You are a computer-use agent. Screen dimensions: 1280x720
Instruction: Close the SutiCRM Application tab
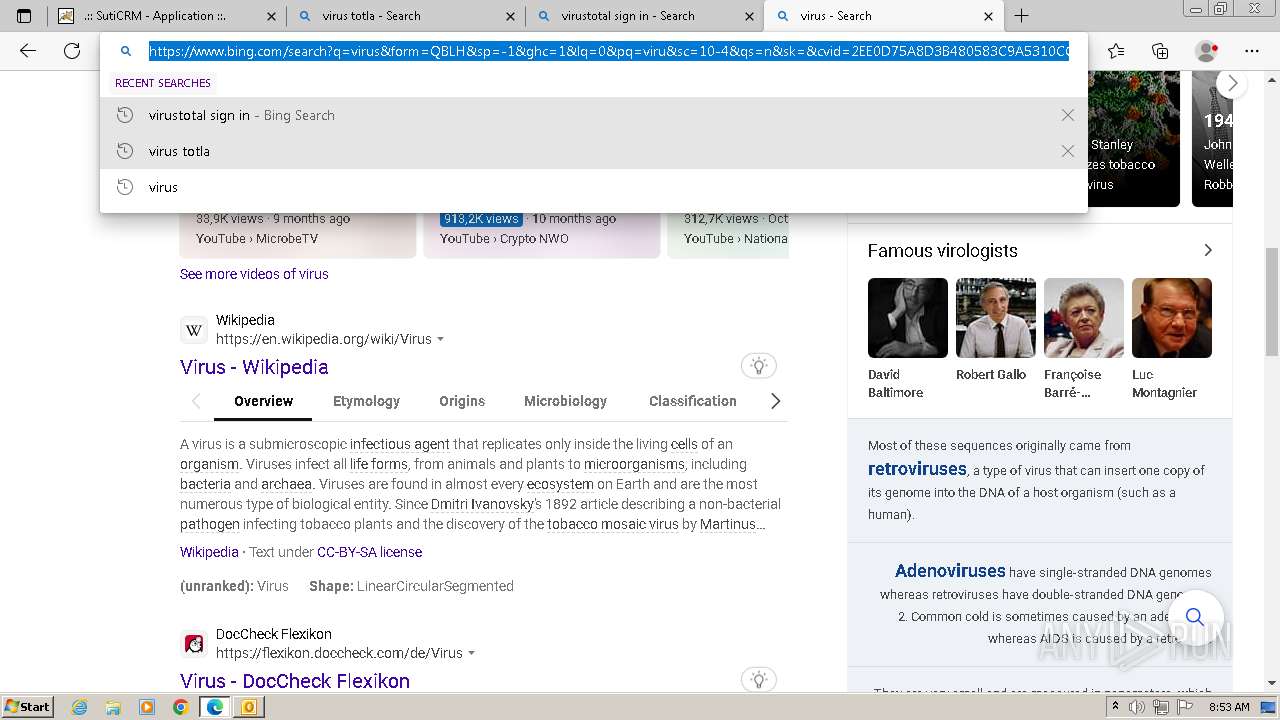(x=271, y=16)
